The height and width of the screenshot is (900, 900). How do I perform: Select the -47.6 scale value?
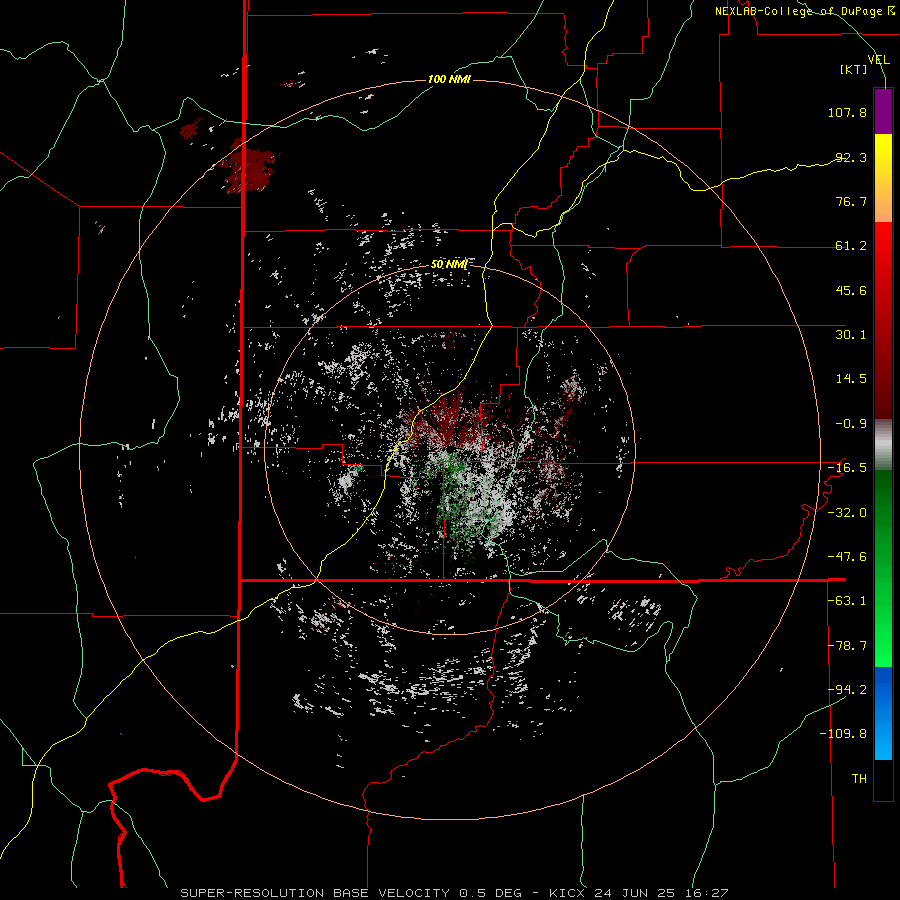coord(847,557)
